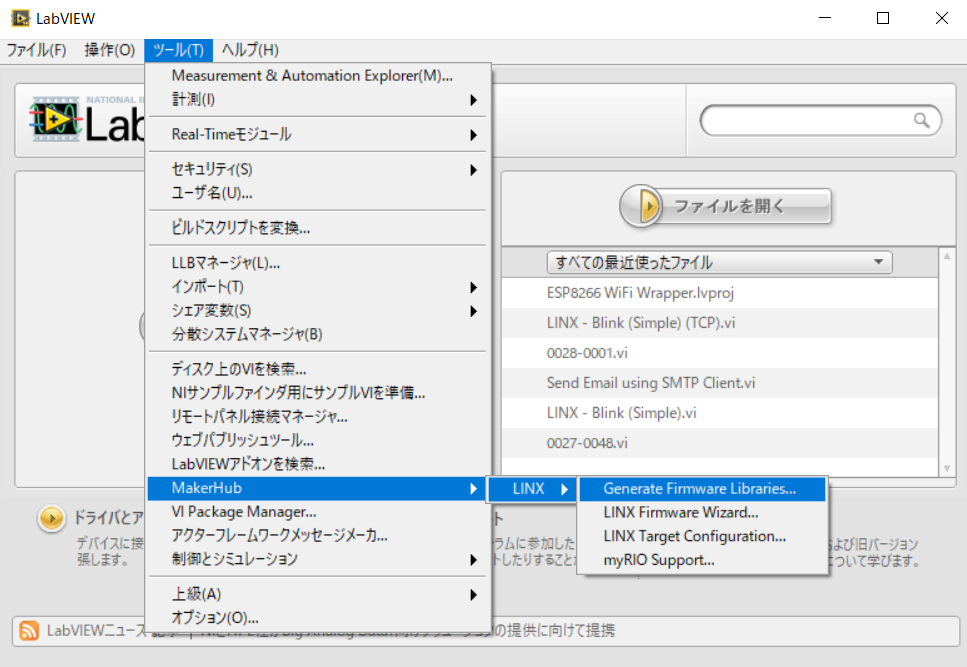Select Generate Firmware Libraries... item
The height and width of the screenshot is (667, 967).
coord(702,489)
